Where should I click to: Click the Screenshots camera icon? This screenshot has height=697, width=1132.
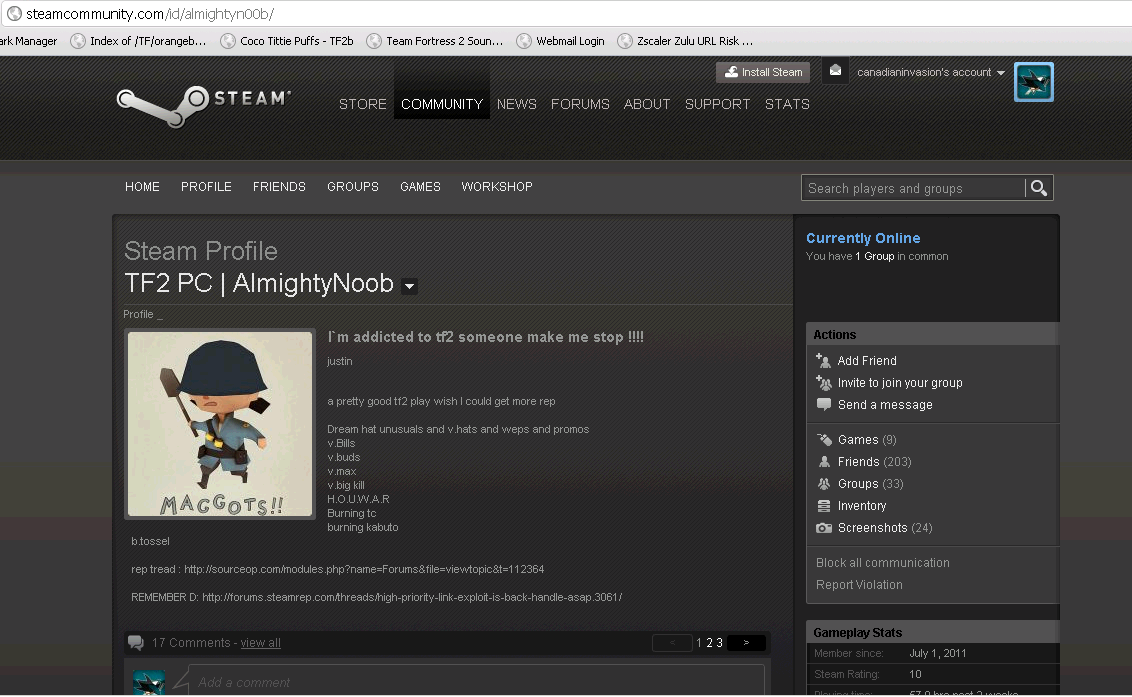click(824, 528)
